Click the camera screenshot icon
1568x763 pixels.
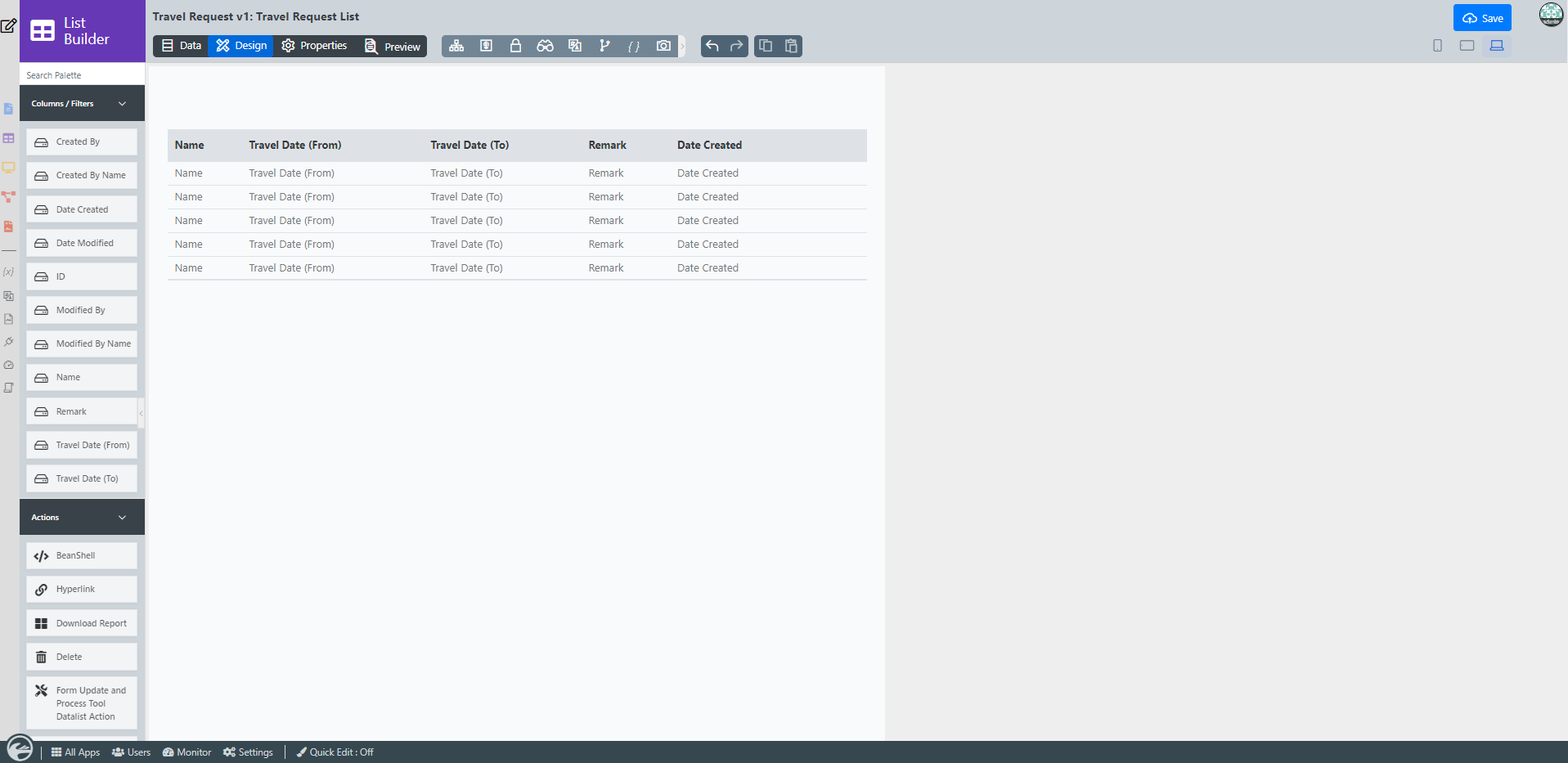point(663,46)
